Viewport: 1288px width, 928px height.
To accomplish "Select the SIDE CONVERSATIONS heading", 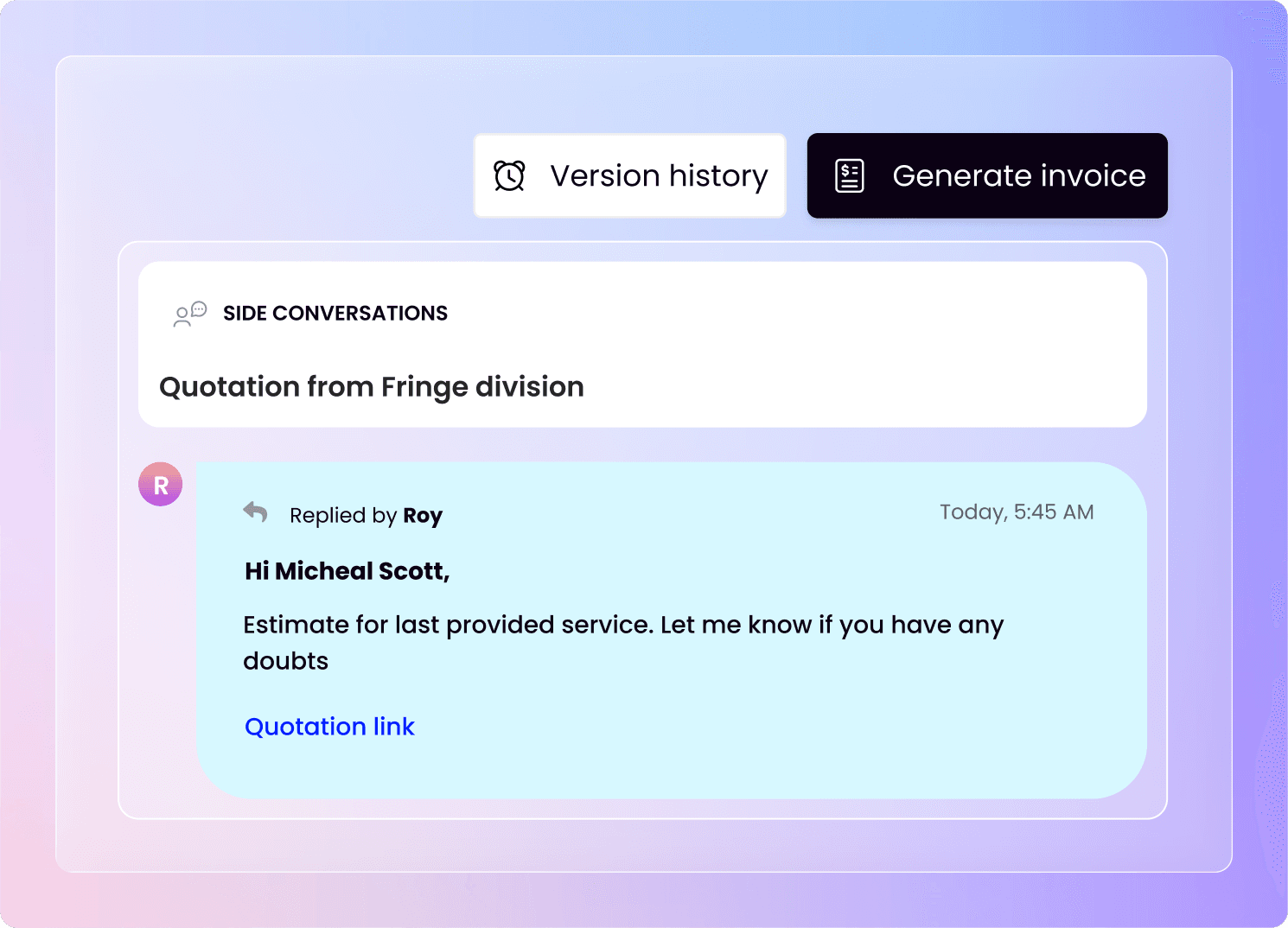I will point(335,313).
